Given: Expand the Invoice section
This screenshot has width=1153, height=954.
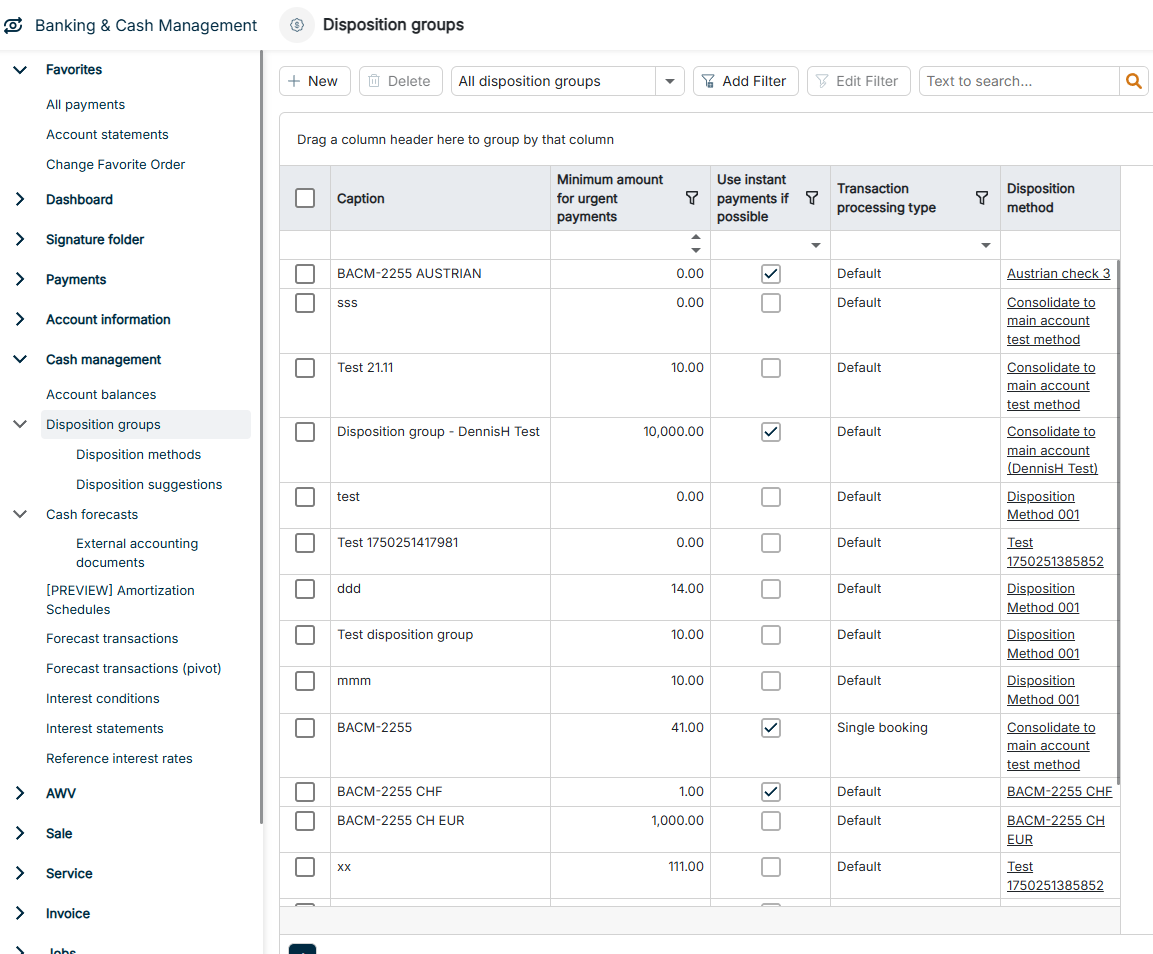Looking at the screenshot, I should [20, 913].
